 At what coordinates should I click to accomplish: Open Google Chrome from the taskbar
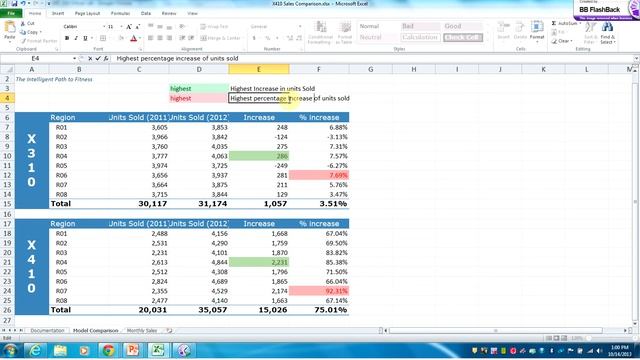click(x=108, y=350)
